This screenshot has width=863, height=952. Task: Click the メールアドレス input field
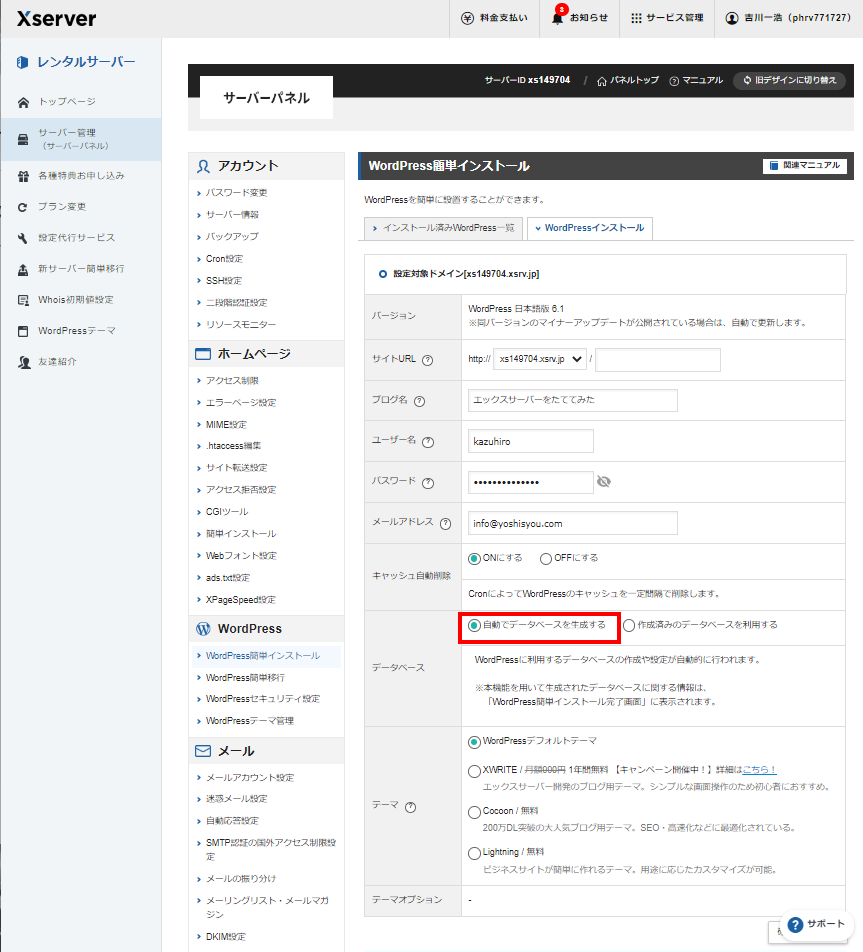572,523
